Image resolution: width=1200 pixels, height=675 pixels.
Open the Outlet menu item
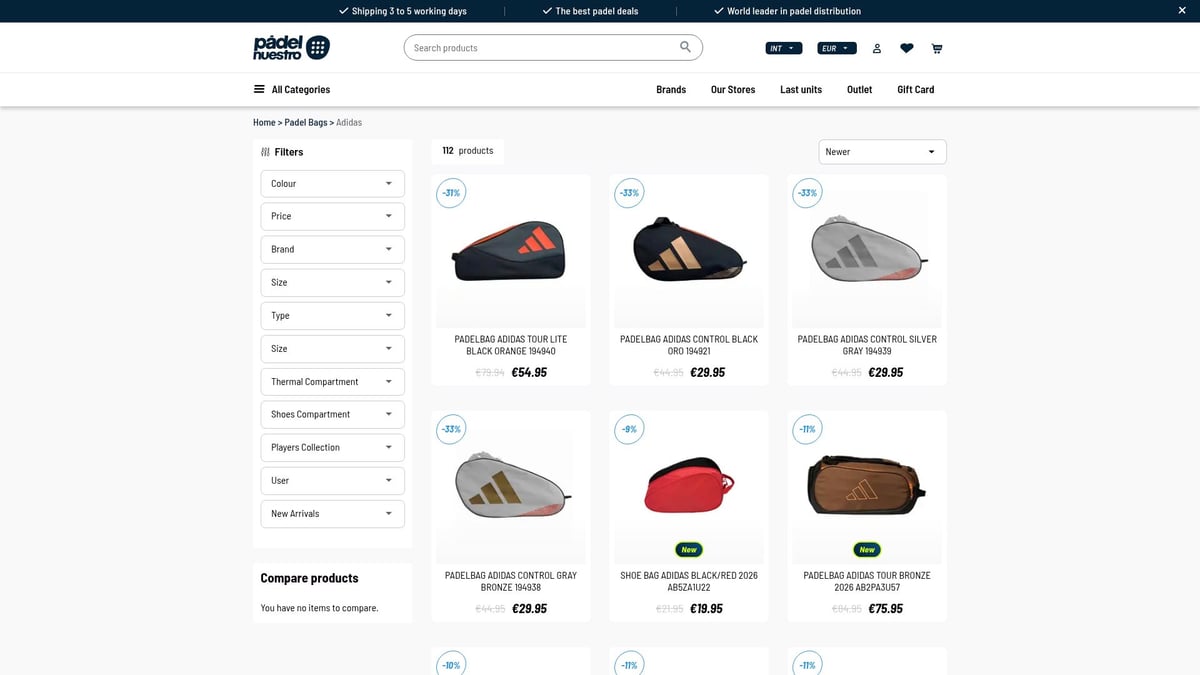[859, 89]
